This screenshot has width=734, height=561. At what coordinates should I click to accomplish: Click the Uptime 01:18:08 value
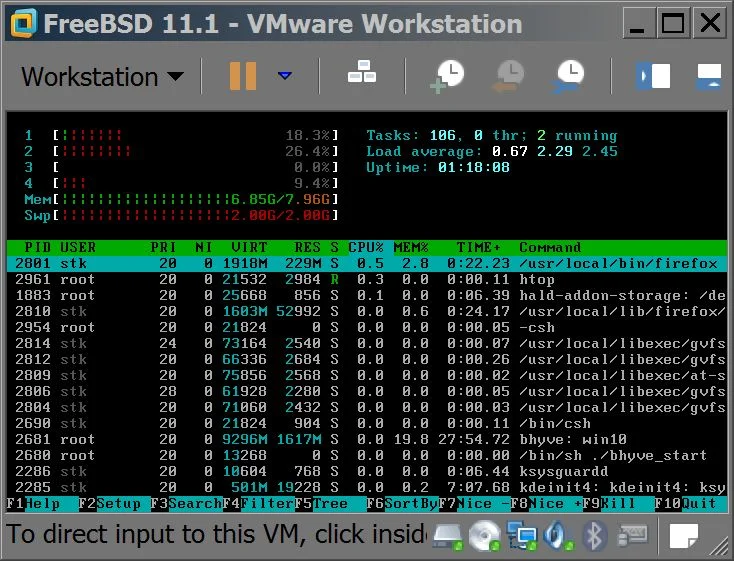click(x=474, y=167)
